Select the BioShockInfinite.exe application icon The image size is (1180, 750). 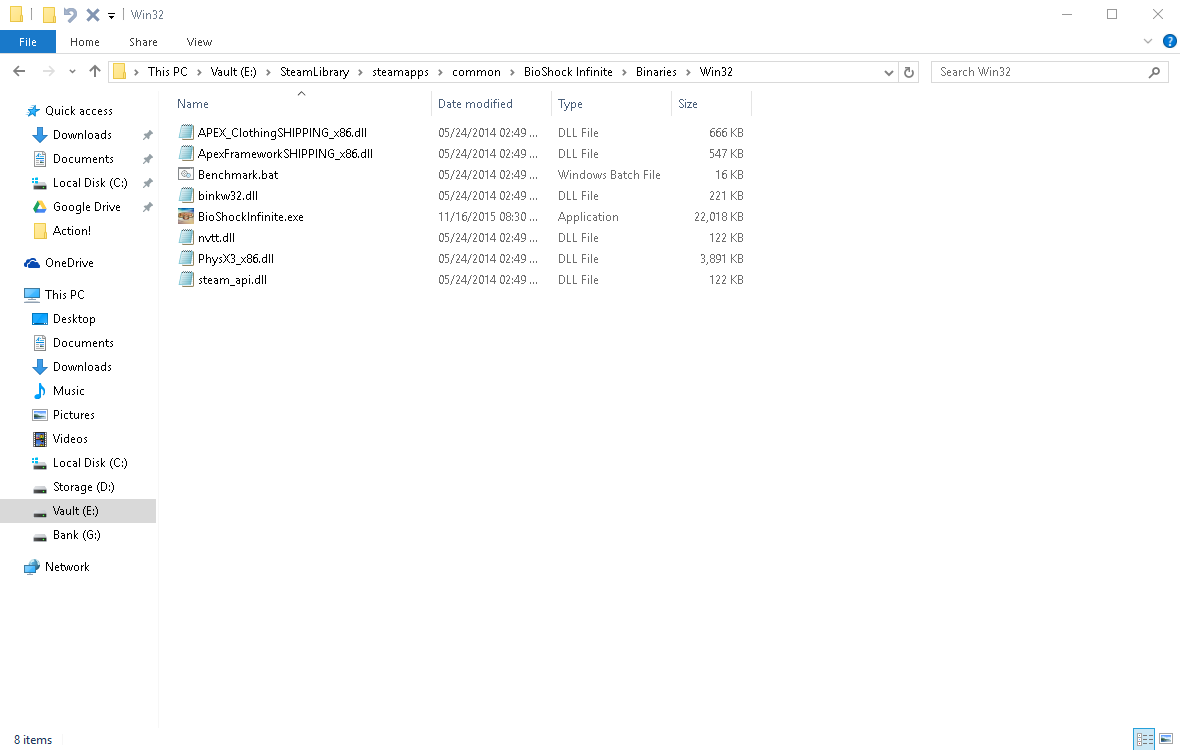click(186, 217)
